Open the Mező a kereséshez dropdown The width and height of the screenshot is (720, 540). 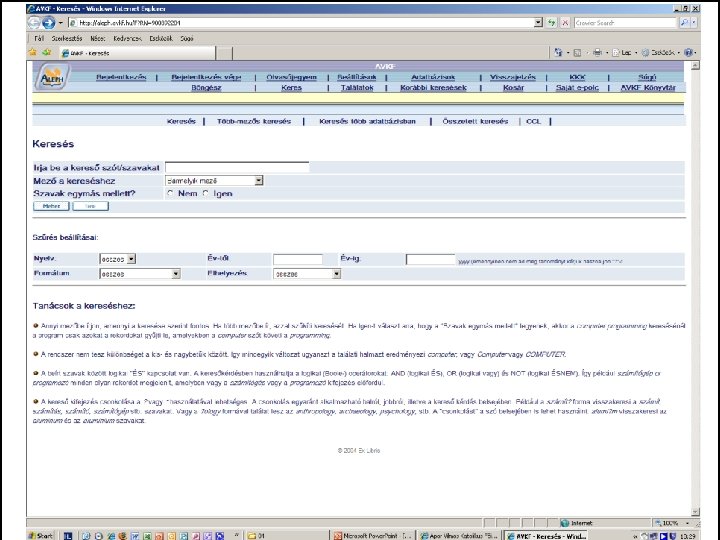coord(214,180)
